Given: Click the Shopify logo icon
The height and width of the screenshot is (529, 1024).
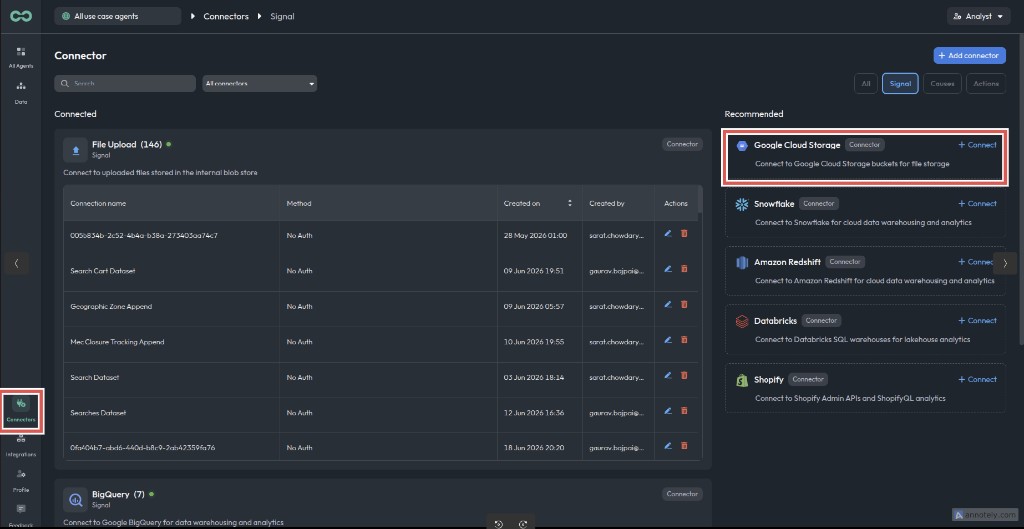Looking at the screenshot, I should coord(742,380).
